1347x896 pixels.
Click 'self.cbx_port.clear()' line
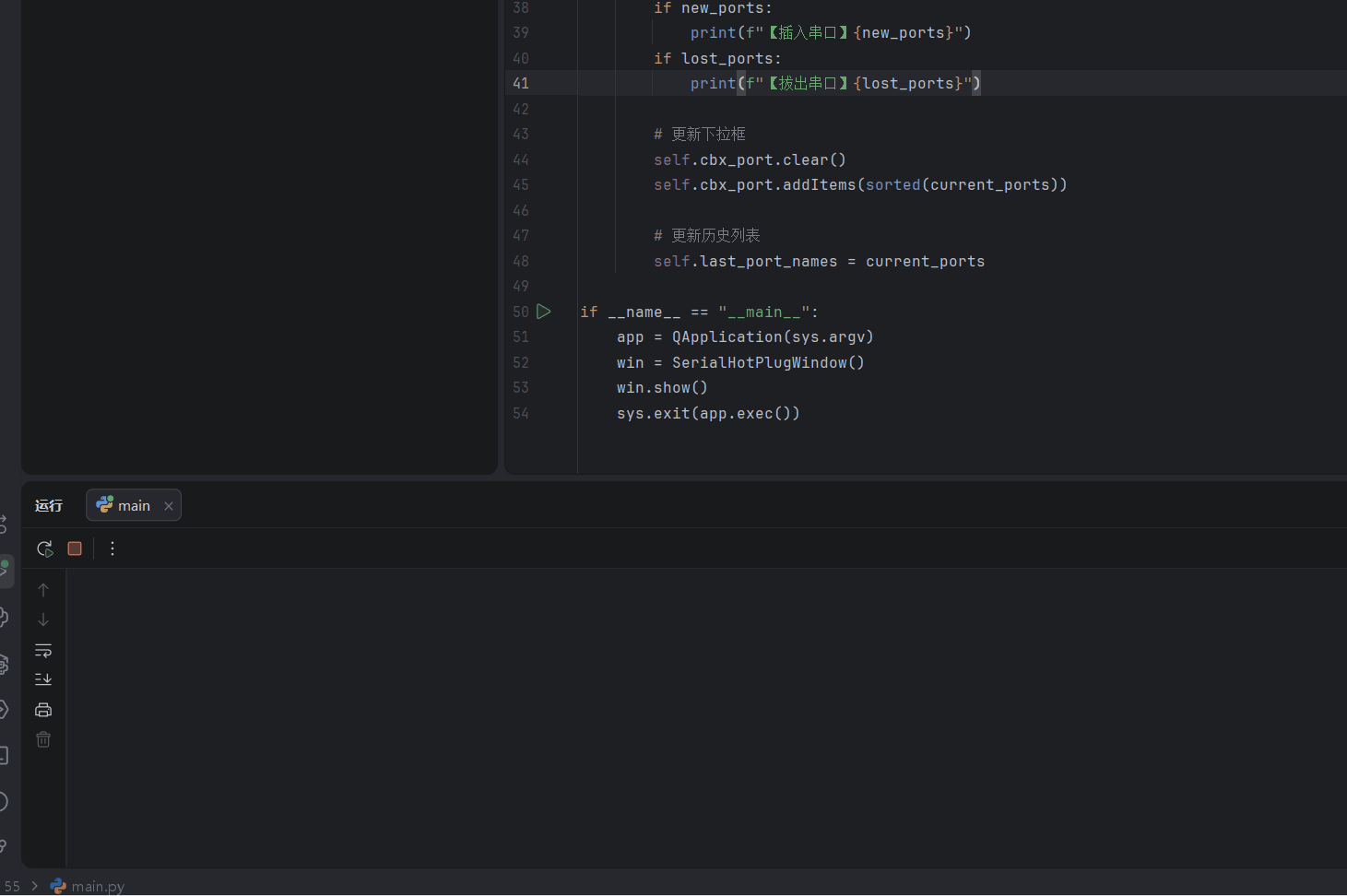tap(750, 159)
